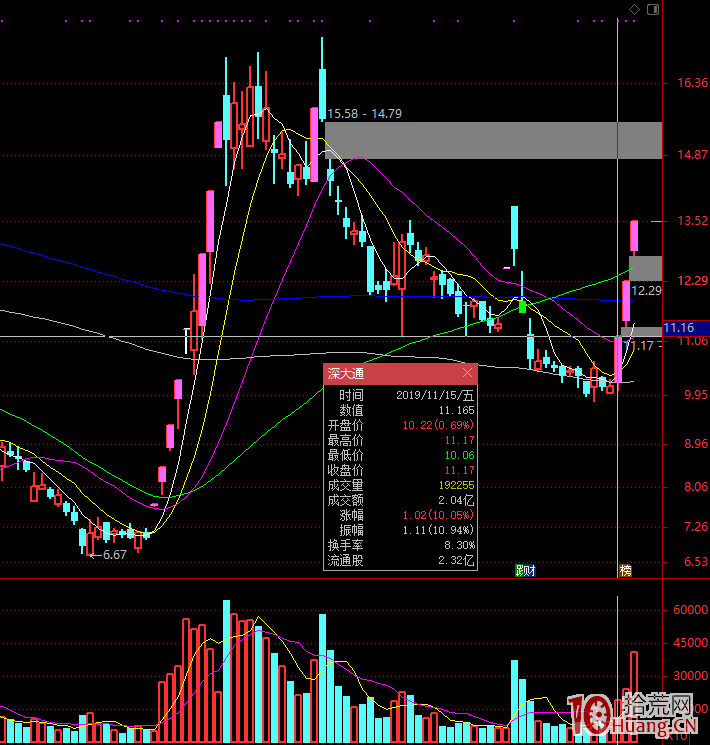Click the 6.67 low price label
This screenshot has width=710, height=745.
[x=114, y=554]
